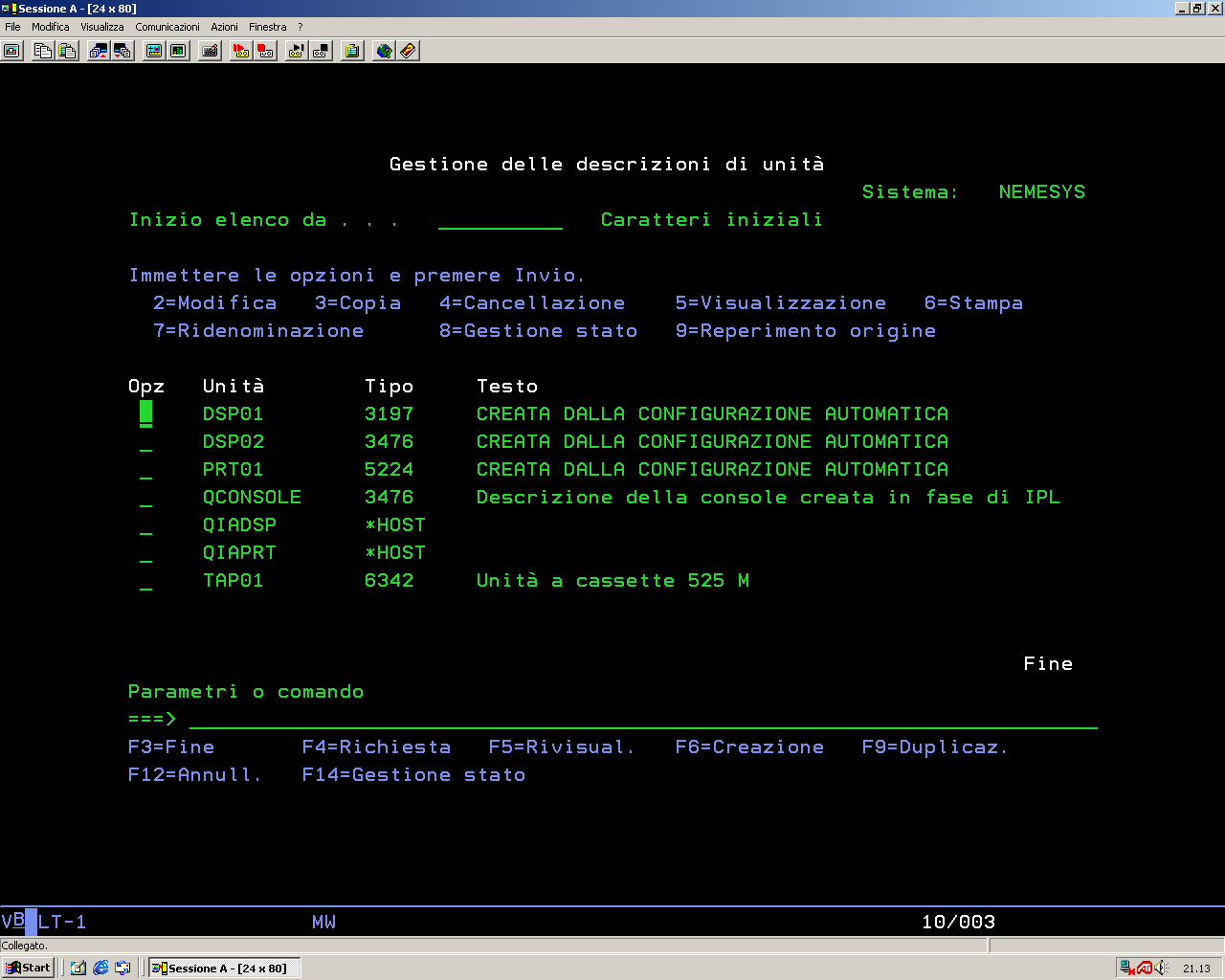Click the Opz field for TAP01
Viewport: 1225px width, 980px height.
[145, 581]
